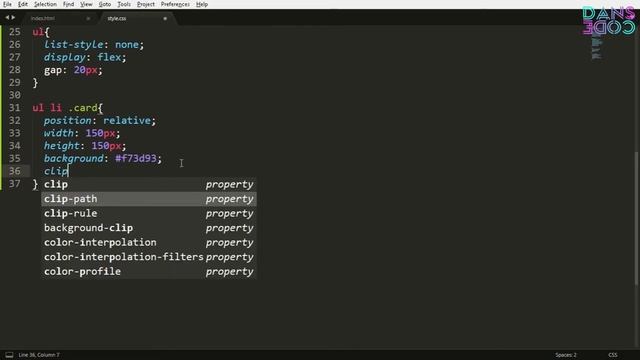Go forward with the right tab arrow
Viewport: 640px width, 360px height.
[13, 18]
